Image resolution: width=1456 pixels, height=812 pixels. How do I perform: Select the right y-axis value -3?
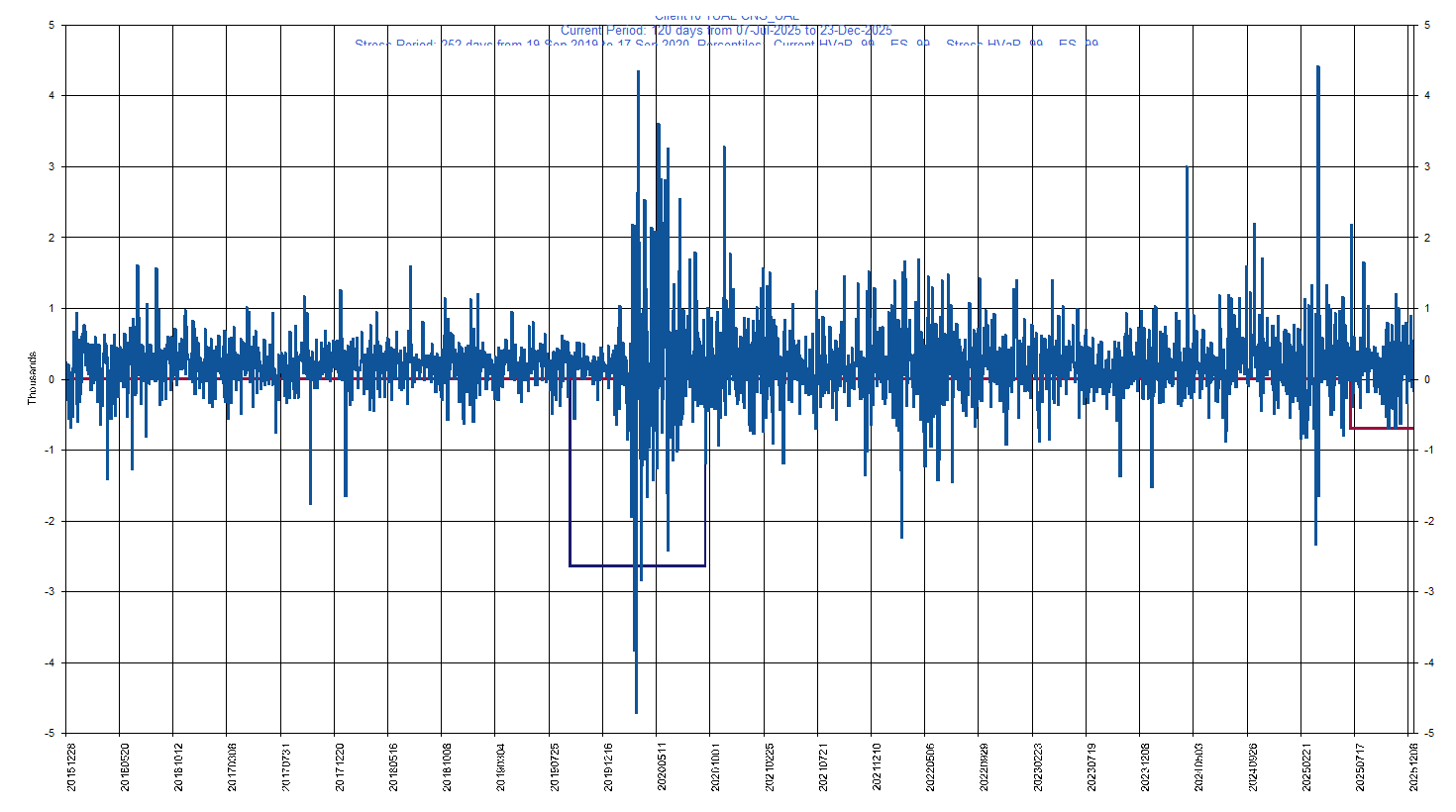(x=1427, y=592)
